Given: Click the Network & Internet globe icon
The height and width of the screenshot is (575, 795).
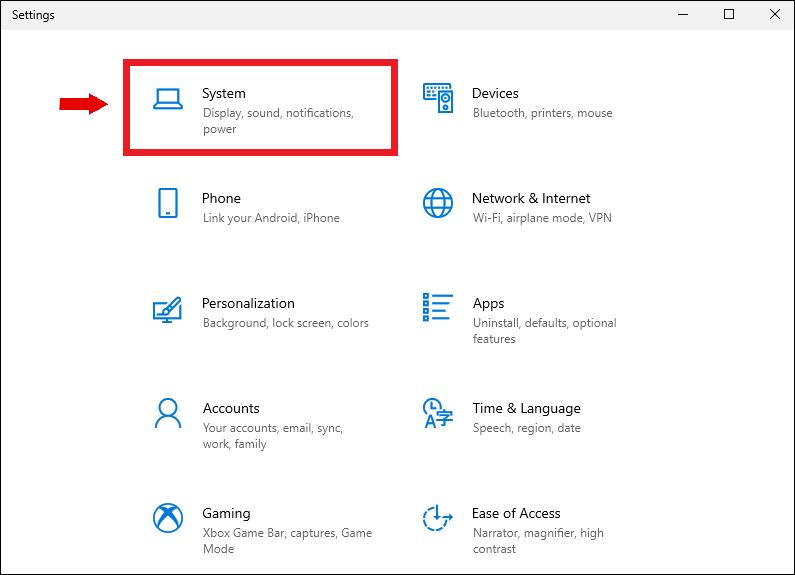Looking at the screenshot, I should click(438, 203).
